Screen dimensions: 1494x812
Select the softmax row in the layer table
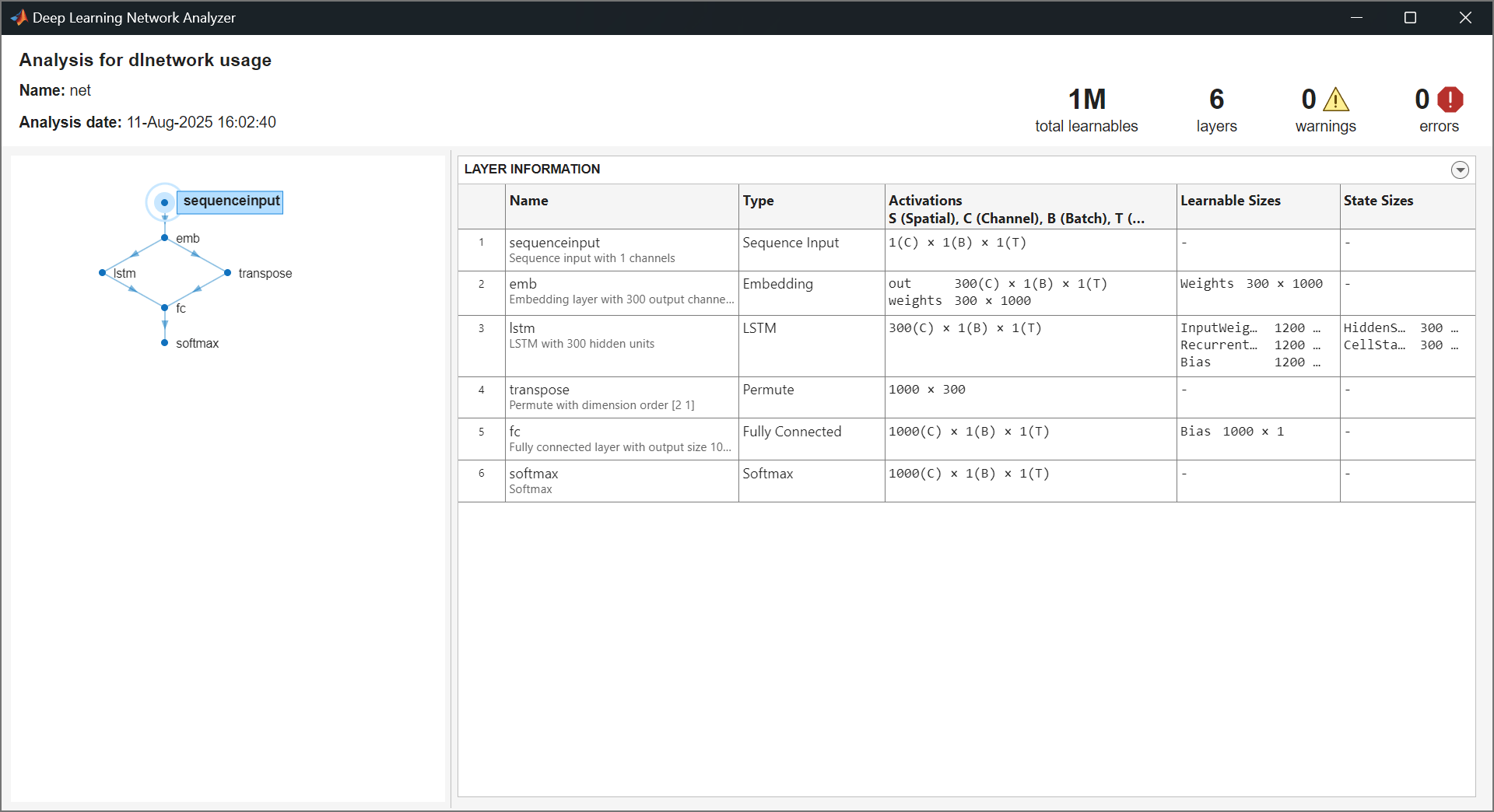click(x=622, y=481)
